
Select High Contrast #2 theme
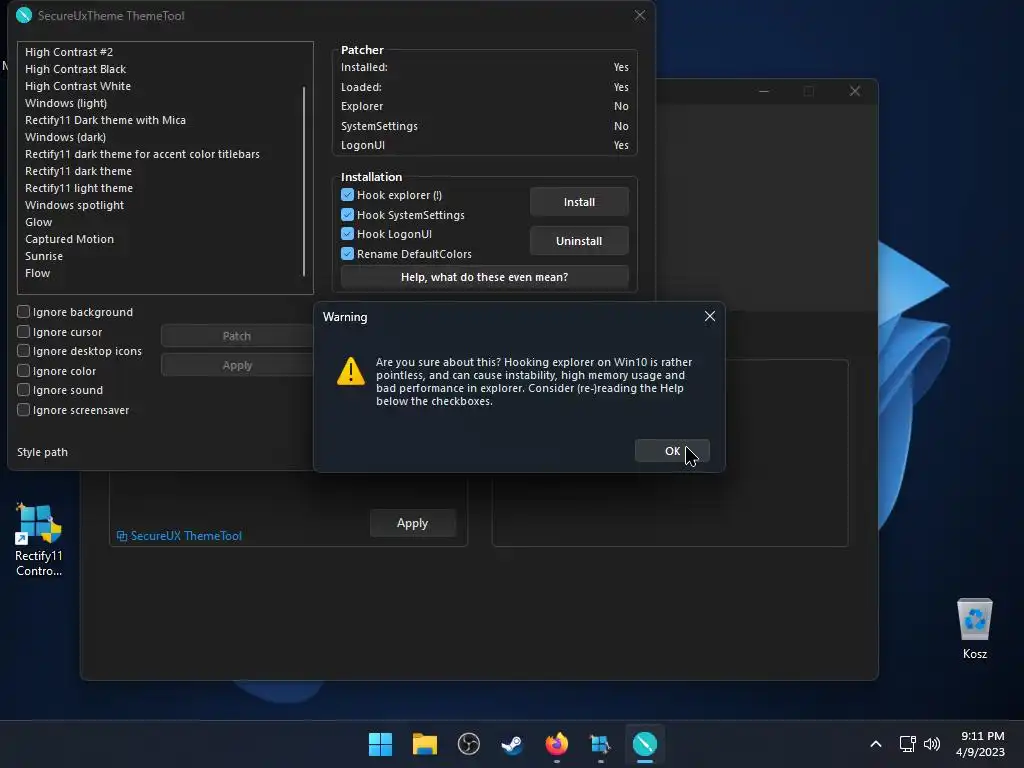coord(69,52)
